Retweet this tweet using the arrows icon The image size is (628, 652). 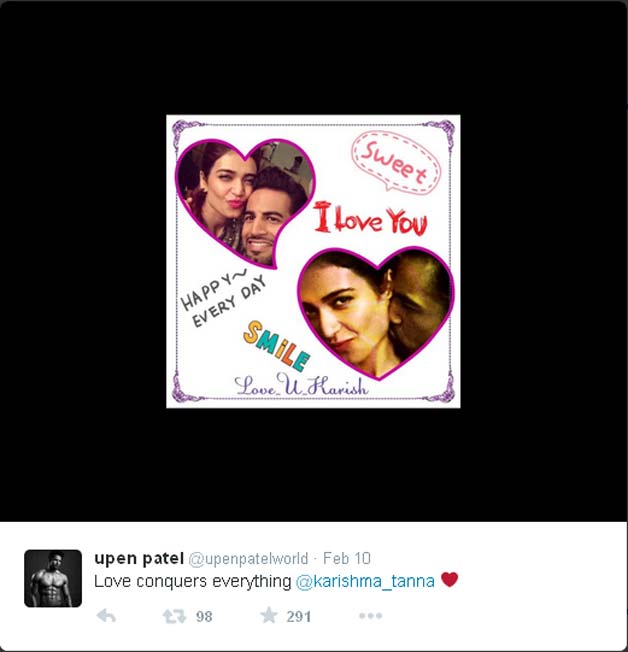click(174, 616)
